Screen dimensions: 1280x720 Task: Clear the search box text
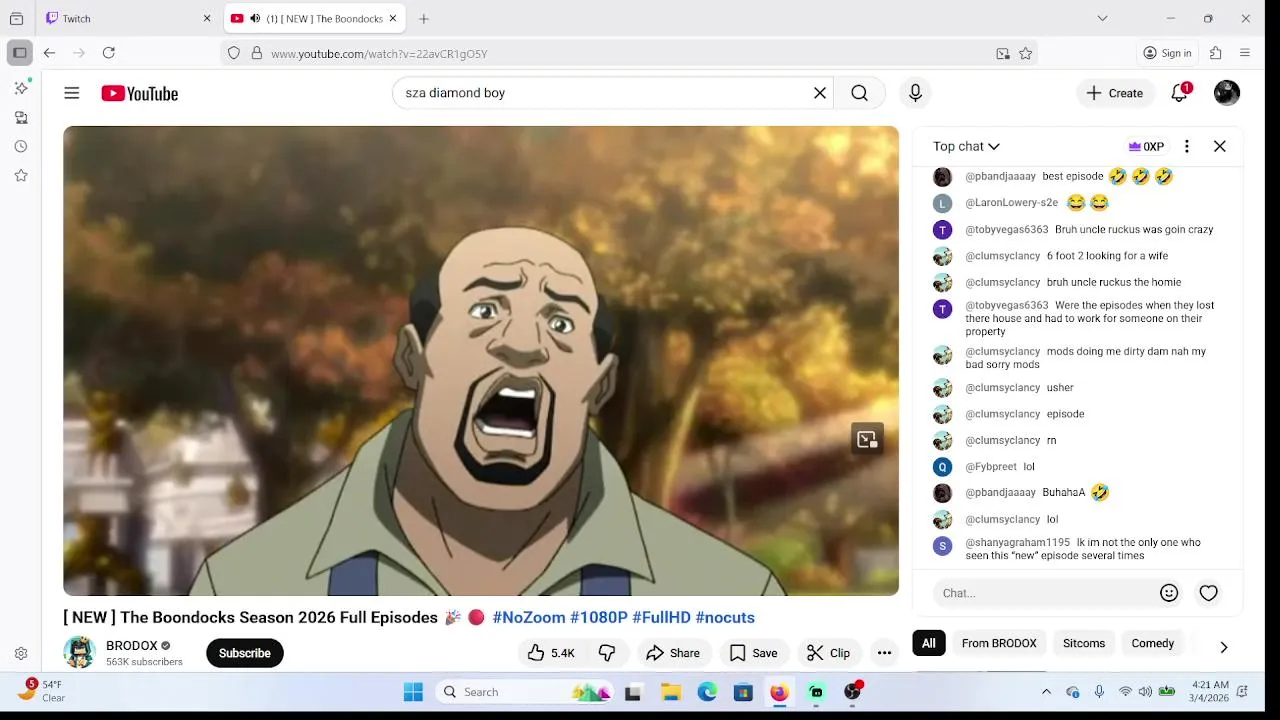tap(820, 93)
